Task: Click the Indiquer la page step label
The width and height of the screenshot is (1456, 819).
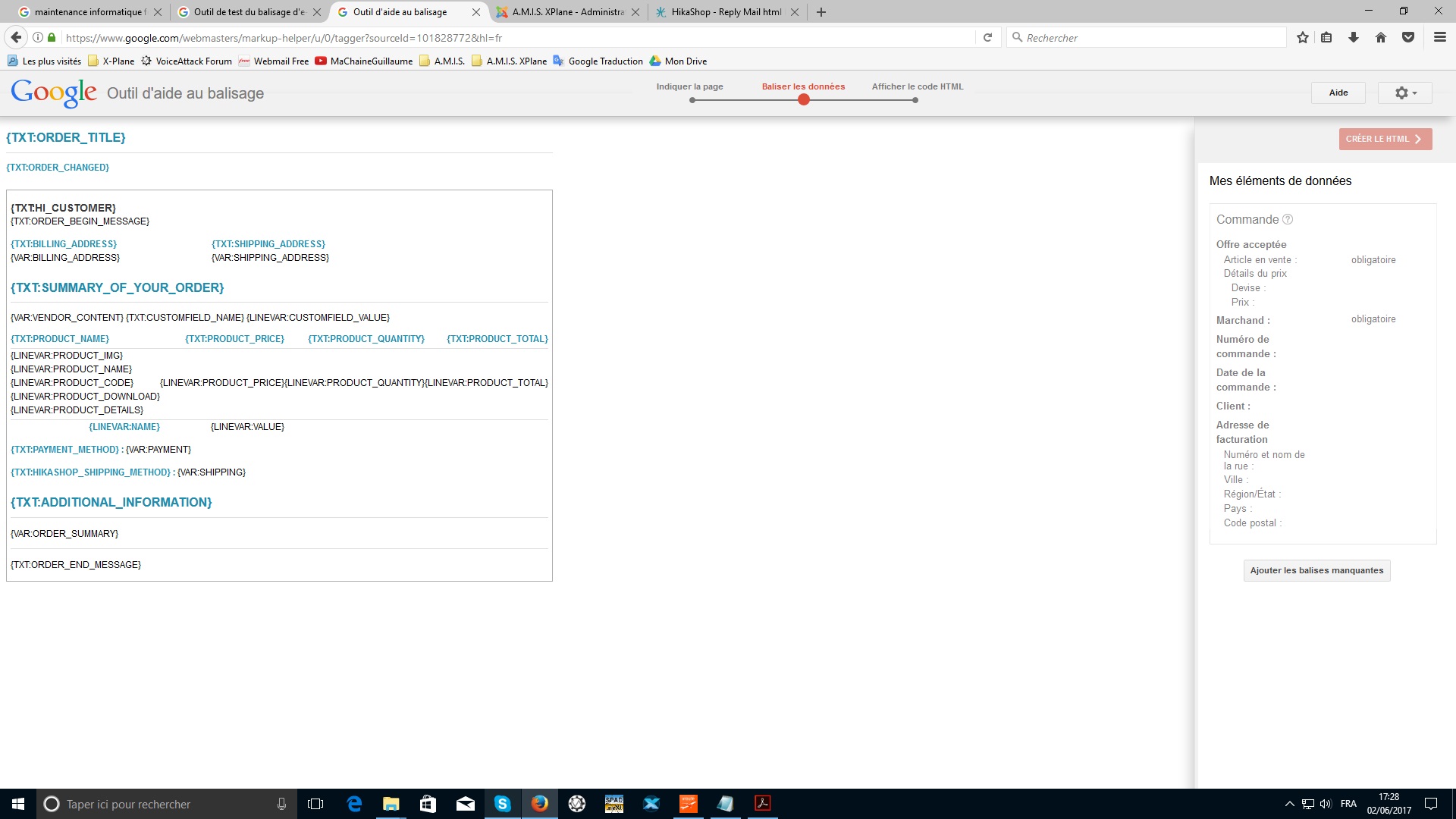Action: point(689,86)
